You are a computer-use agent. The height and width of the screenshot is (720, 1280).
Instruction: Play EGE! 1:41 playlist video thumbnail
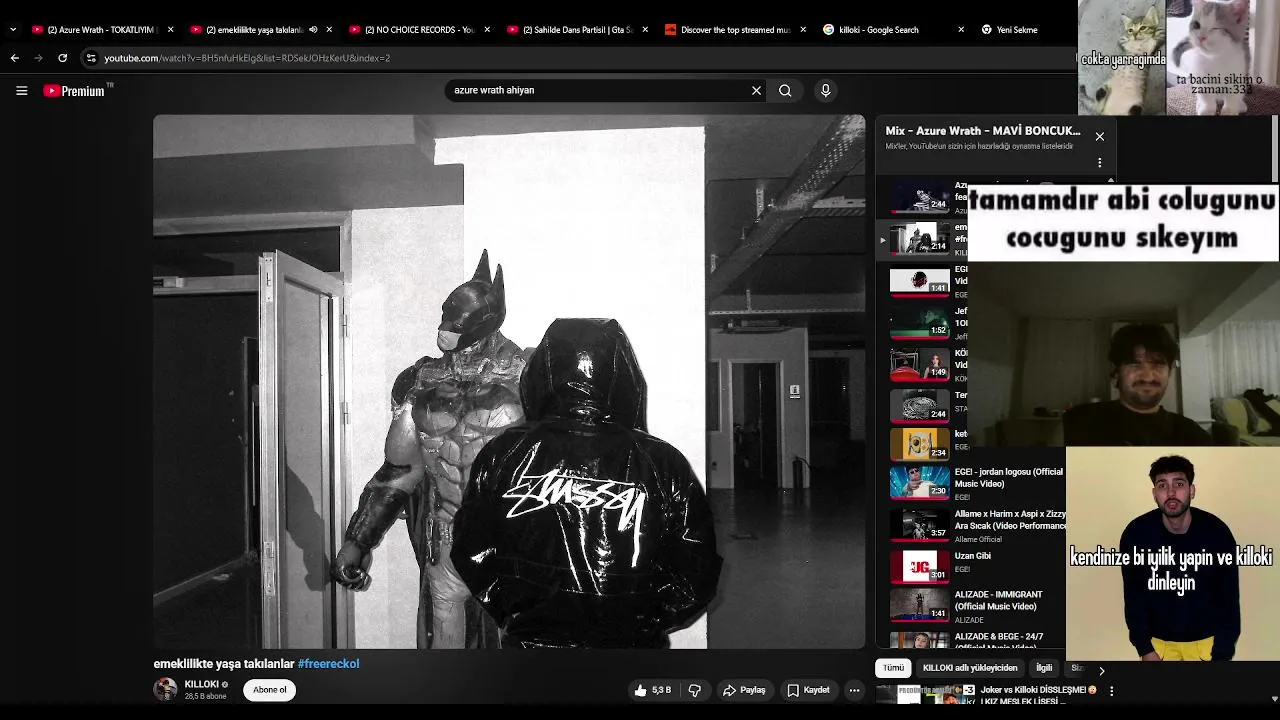(919, 281)
